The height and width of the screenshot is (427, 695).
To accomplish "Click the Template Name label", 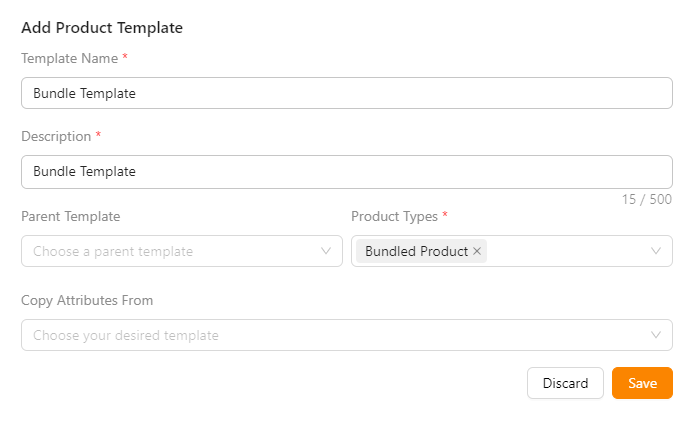I will 69,58.
